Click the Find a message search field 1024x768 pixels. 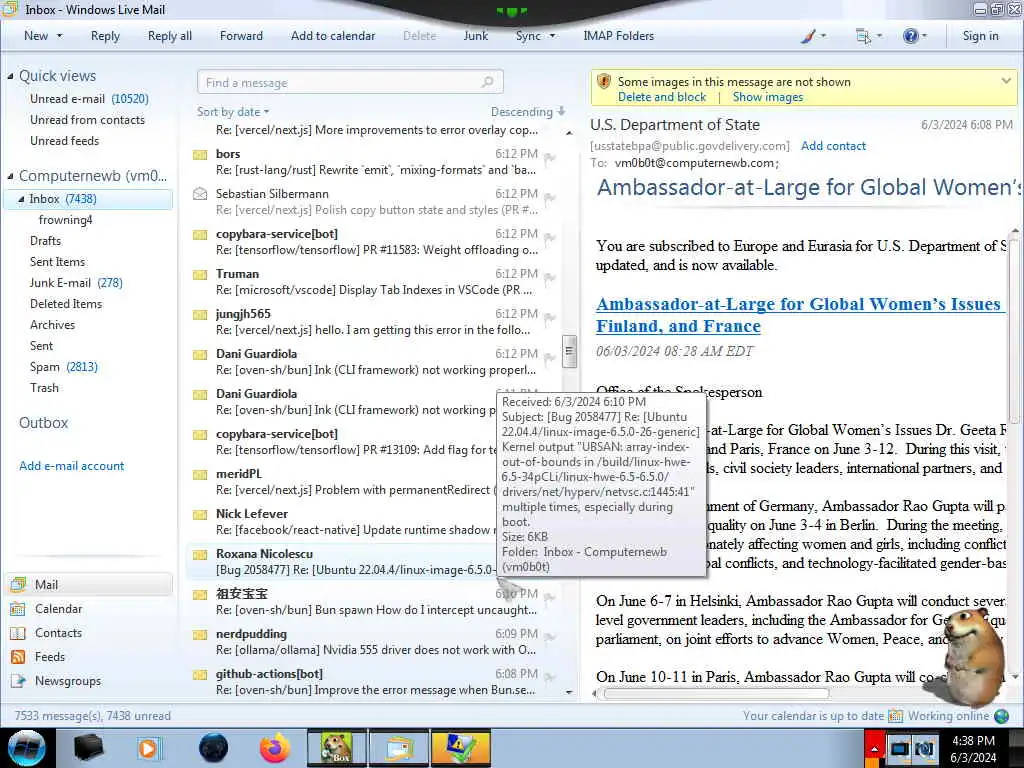pyautogui.click(x=350, y=82)
